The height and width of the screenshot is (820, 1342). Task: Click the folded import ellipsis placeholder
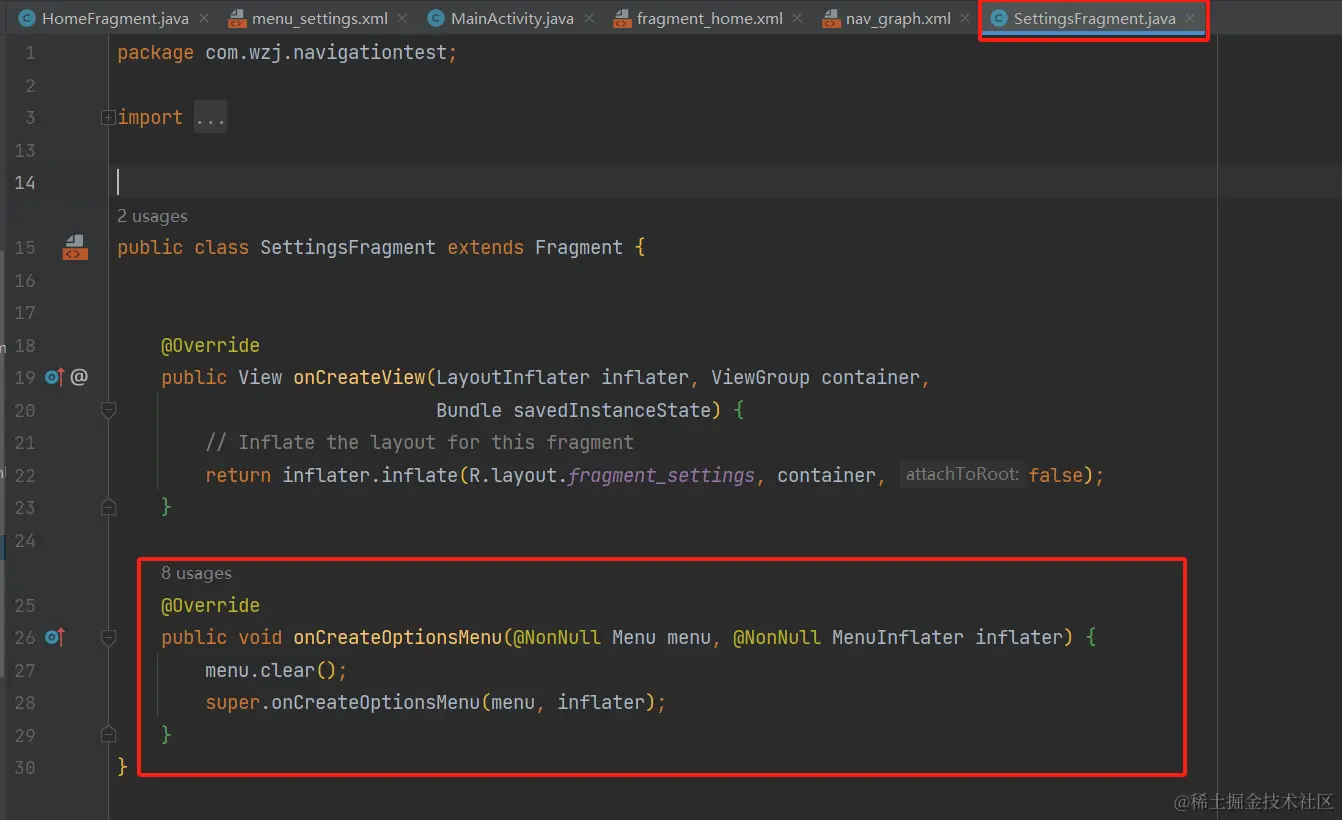pyautogui.click(x=211, y=118)
